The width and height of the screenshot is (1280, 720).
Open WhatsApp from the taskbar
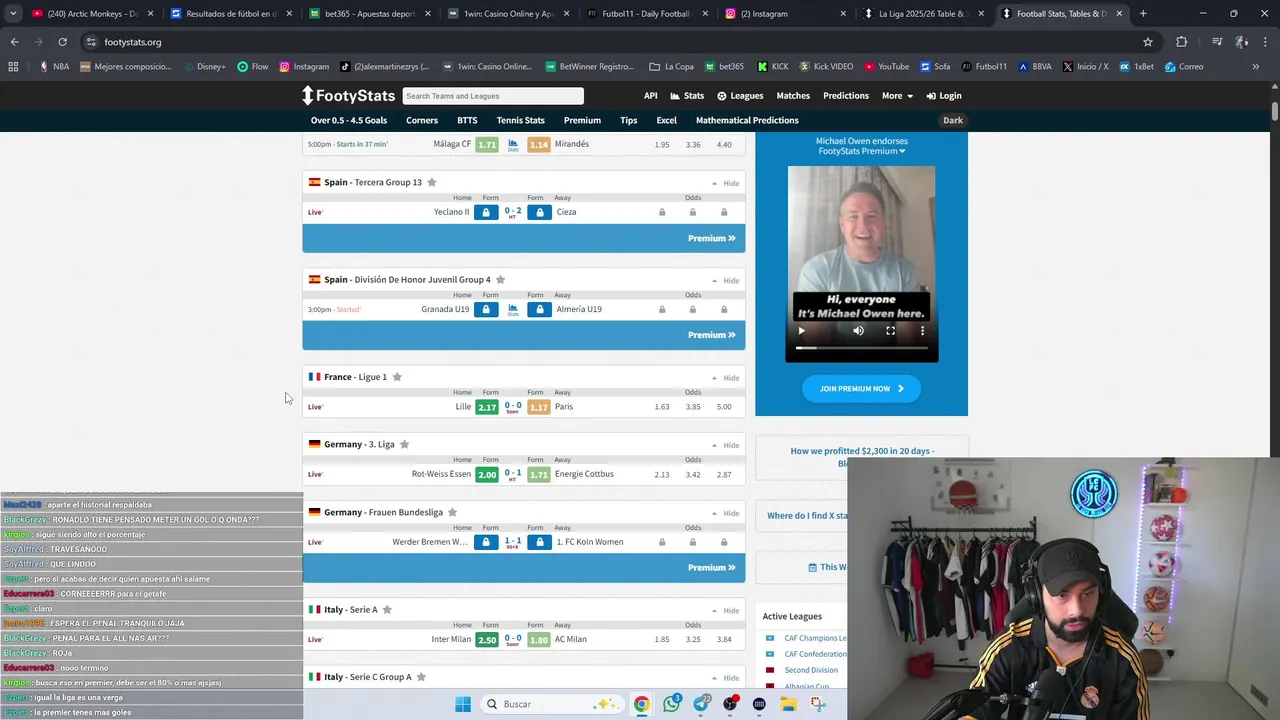click(671, 704)
